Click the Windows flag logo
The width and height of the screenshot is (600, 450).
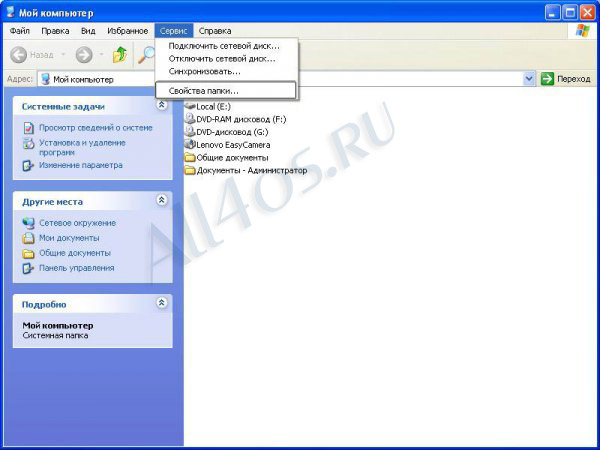tap(582, 31)
